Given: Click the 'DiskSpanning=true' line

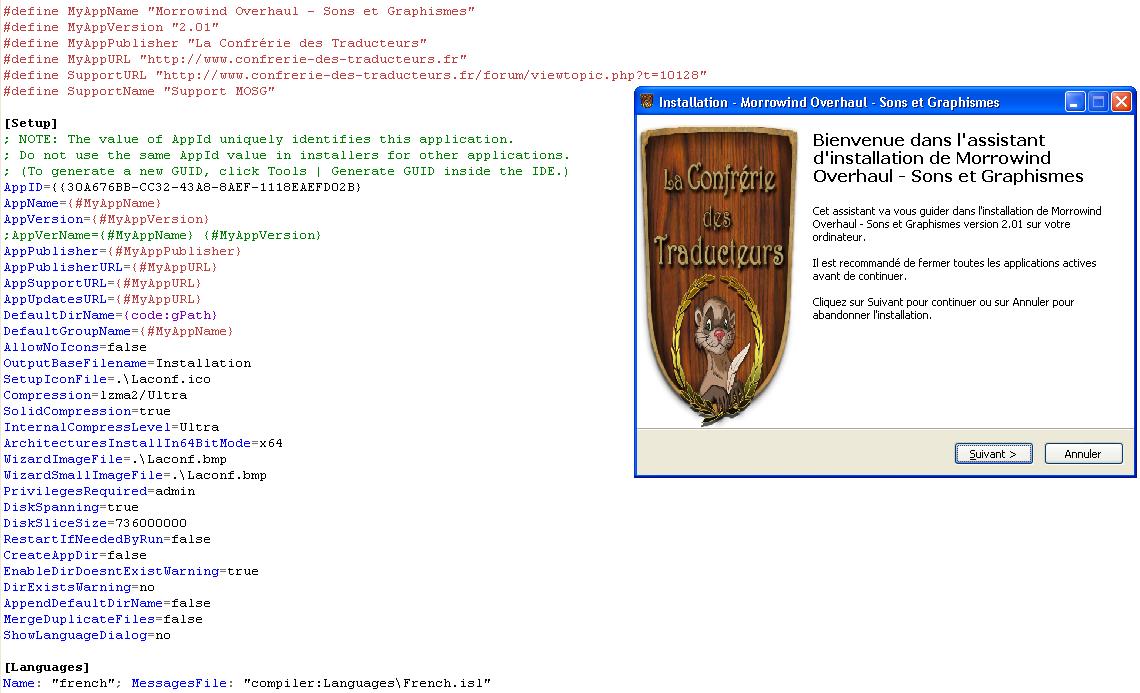Looking at the screenshot, I should tap(71, 507).
